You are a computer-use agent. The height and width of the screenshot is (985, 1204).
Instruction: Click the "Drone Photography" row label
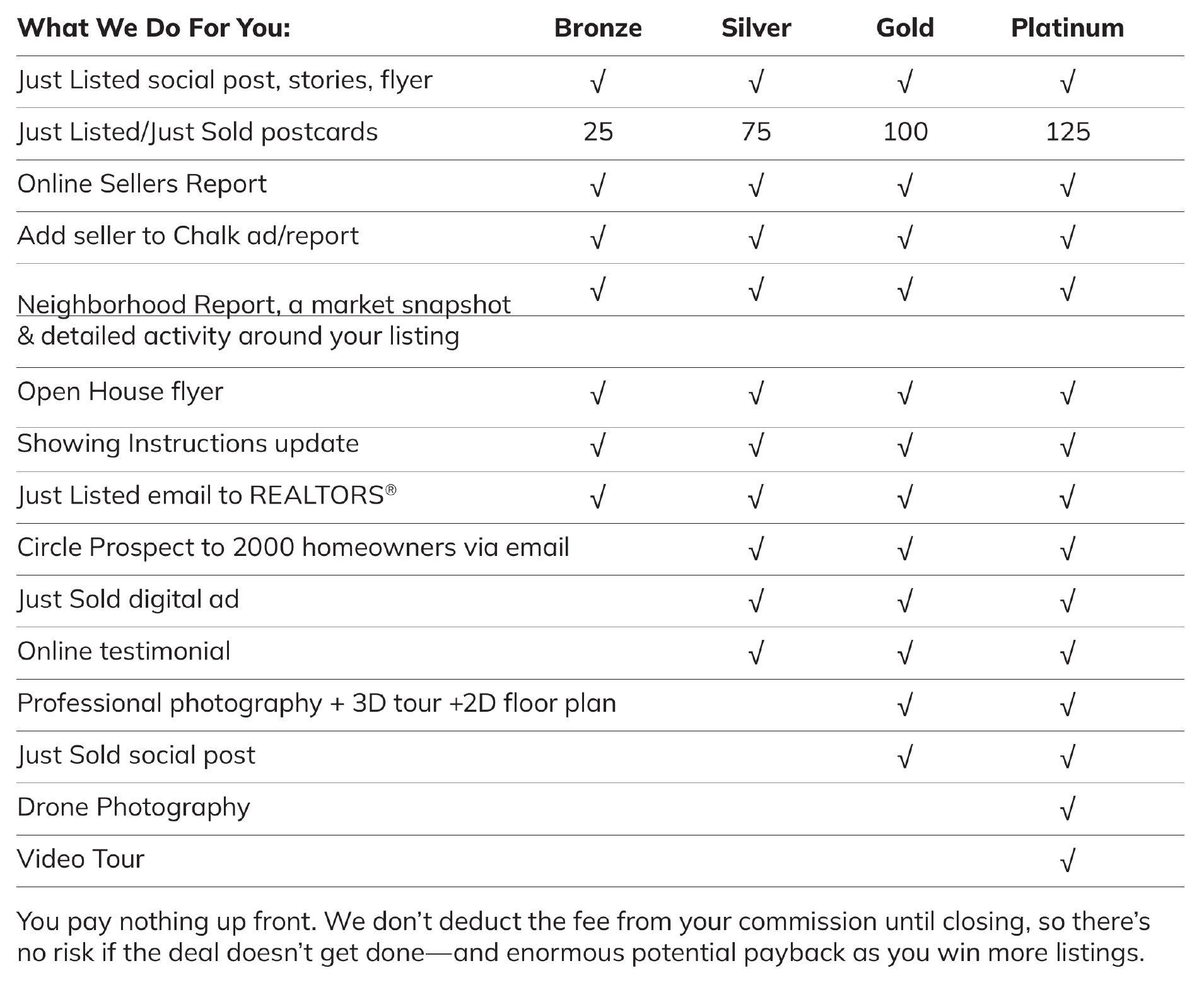point(134,807)
